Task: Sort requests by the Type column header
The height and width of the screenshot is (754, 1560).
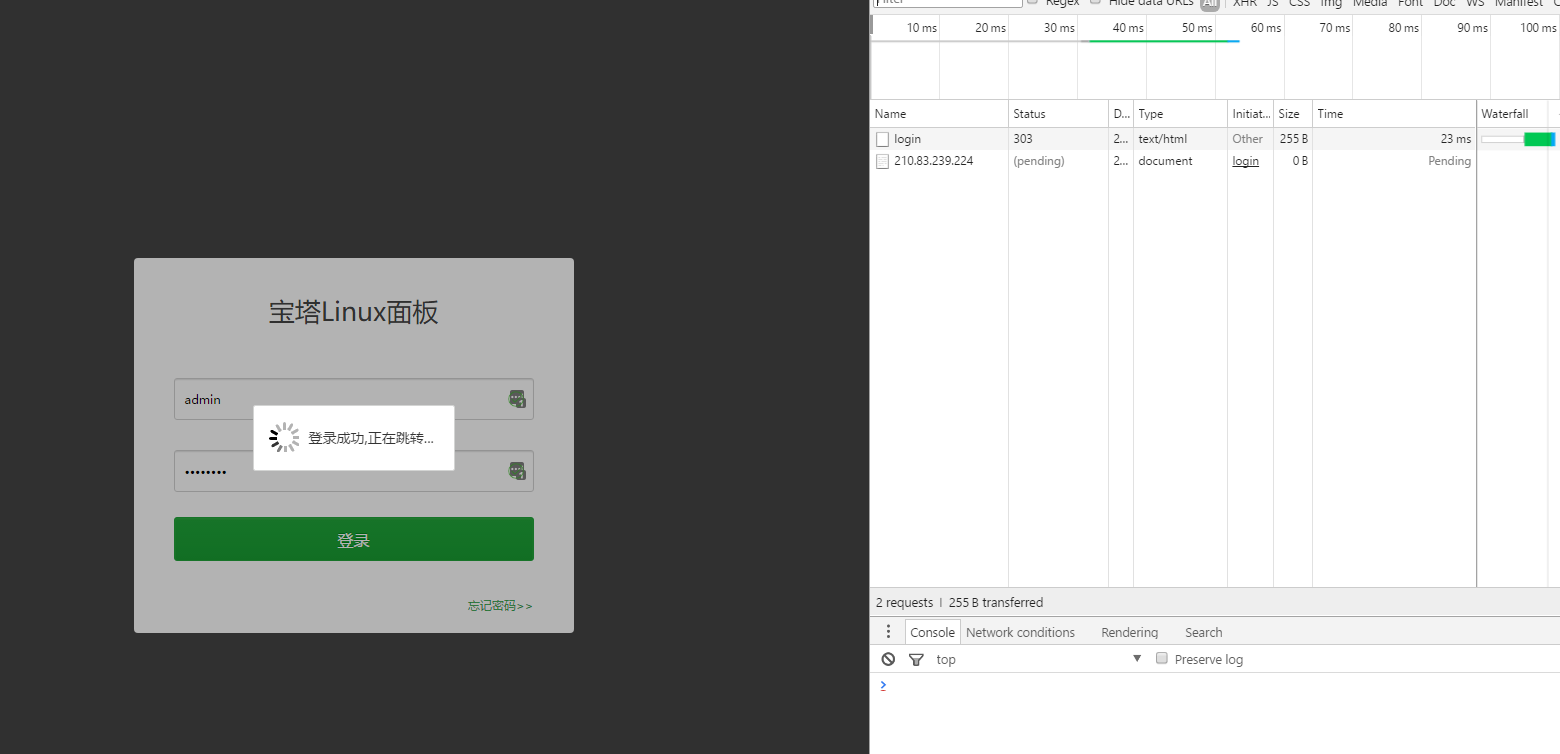Action: pyautogui.click(x=1180, y=114)
